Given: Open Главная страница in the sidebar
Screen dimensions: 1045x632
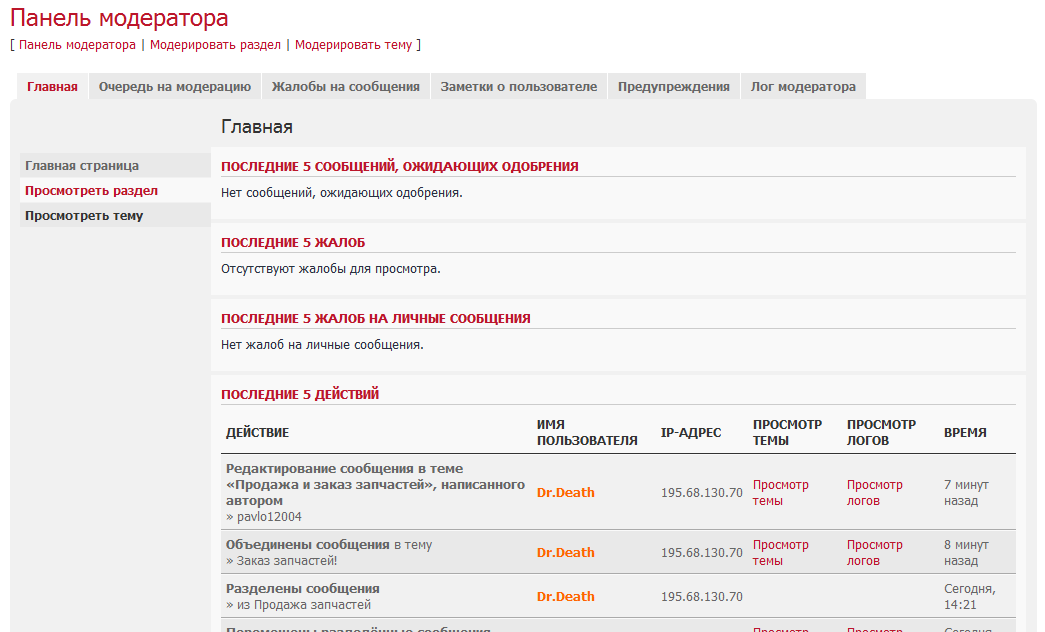Looking at the screenshot, I should pyautogui.click(x=82, y=166).
